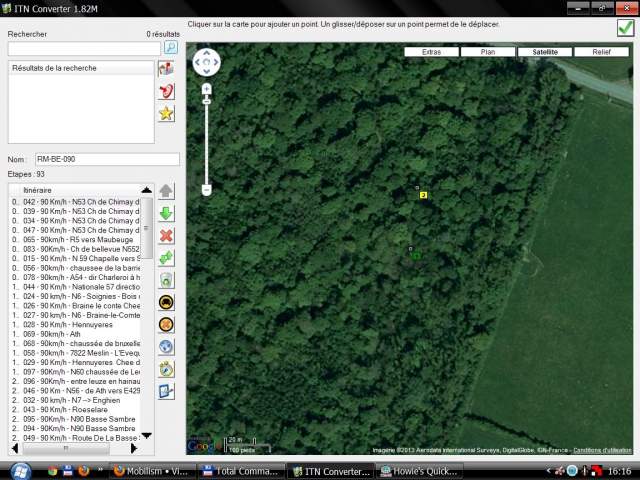Select step '069 - 90km/h - Ath'
The width and height of the screenshot is (640, 480).
[x=76, y=334]
